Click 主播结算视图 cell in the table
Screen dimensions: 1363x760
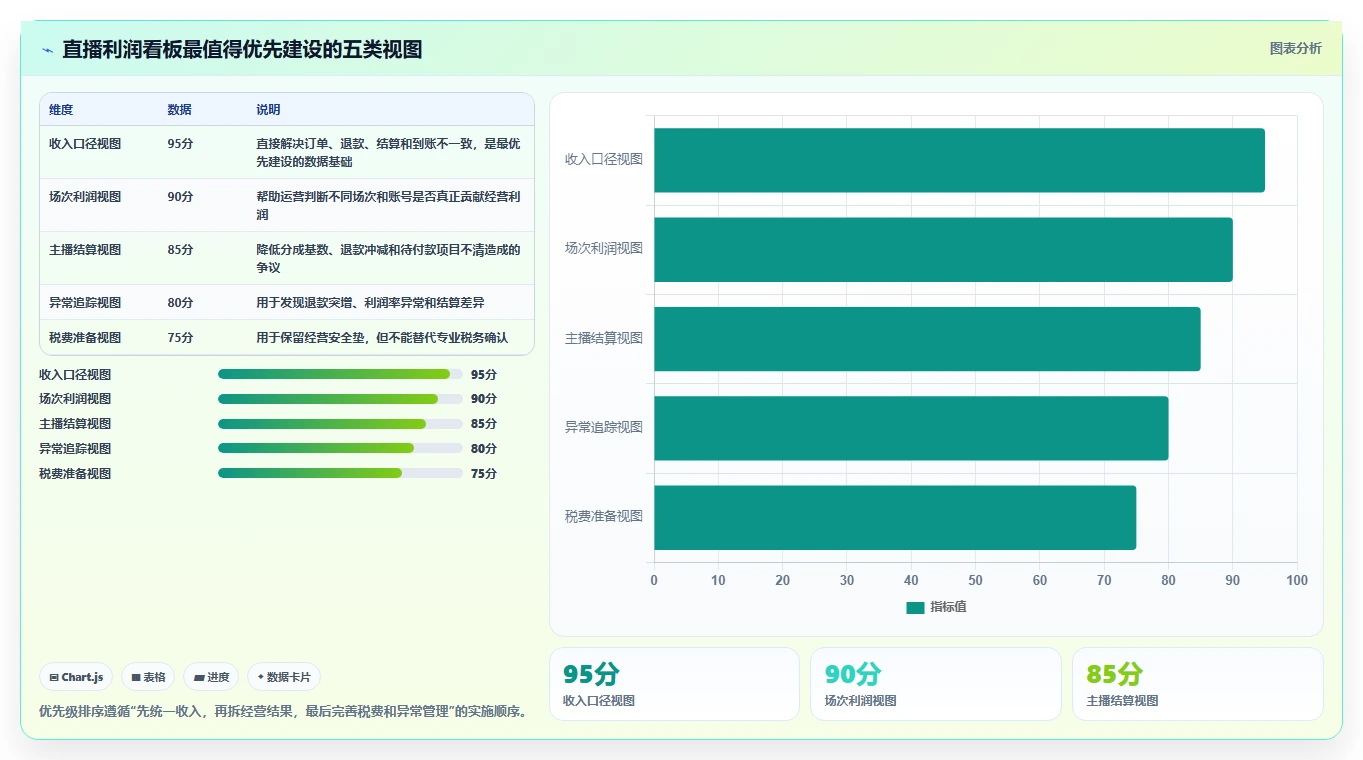85,250
